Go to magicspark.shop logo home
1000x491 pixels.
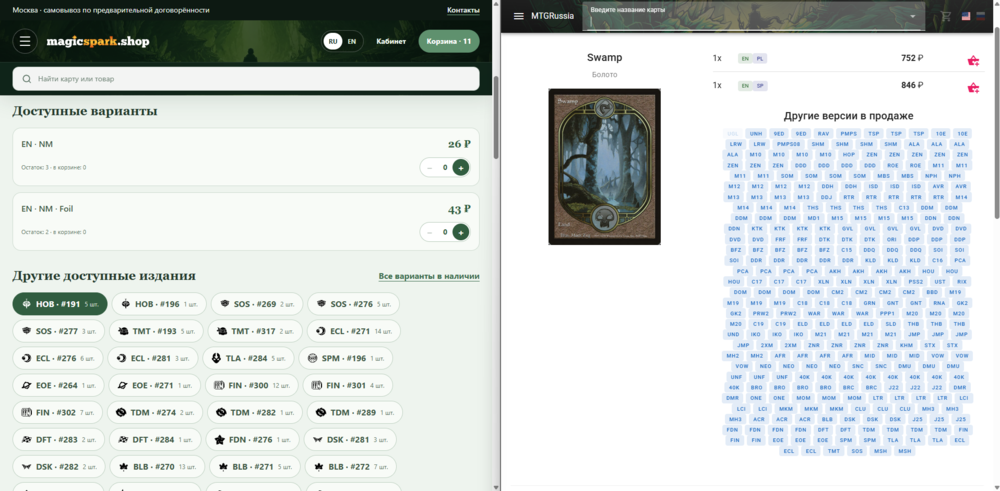98,41
